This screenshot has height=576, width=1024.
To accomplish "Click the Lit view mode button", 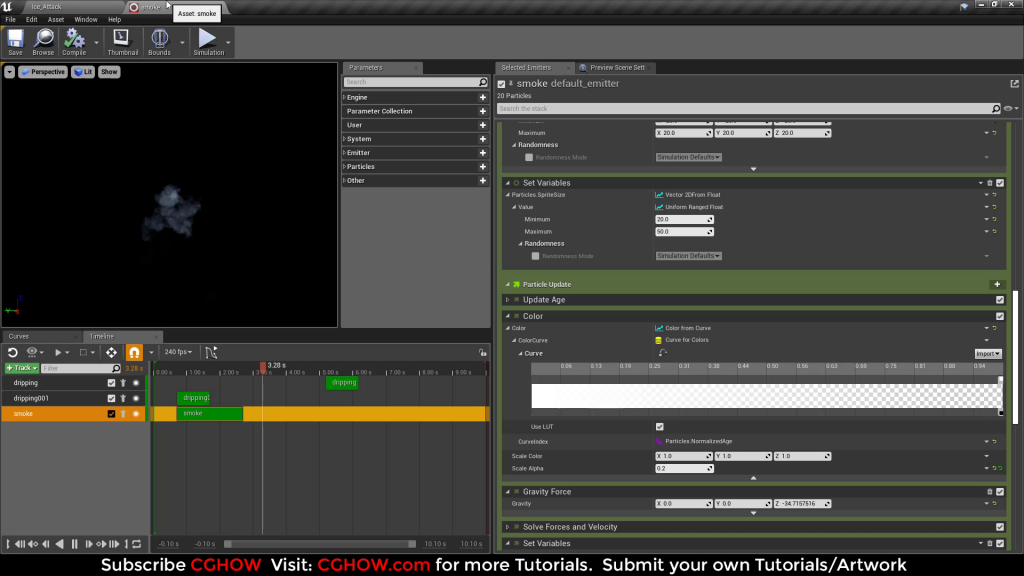I will (x=83, y=72).
